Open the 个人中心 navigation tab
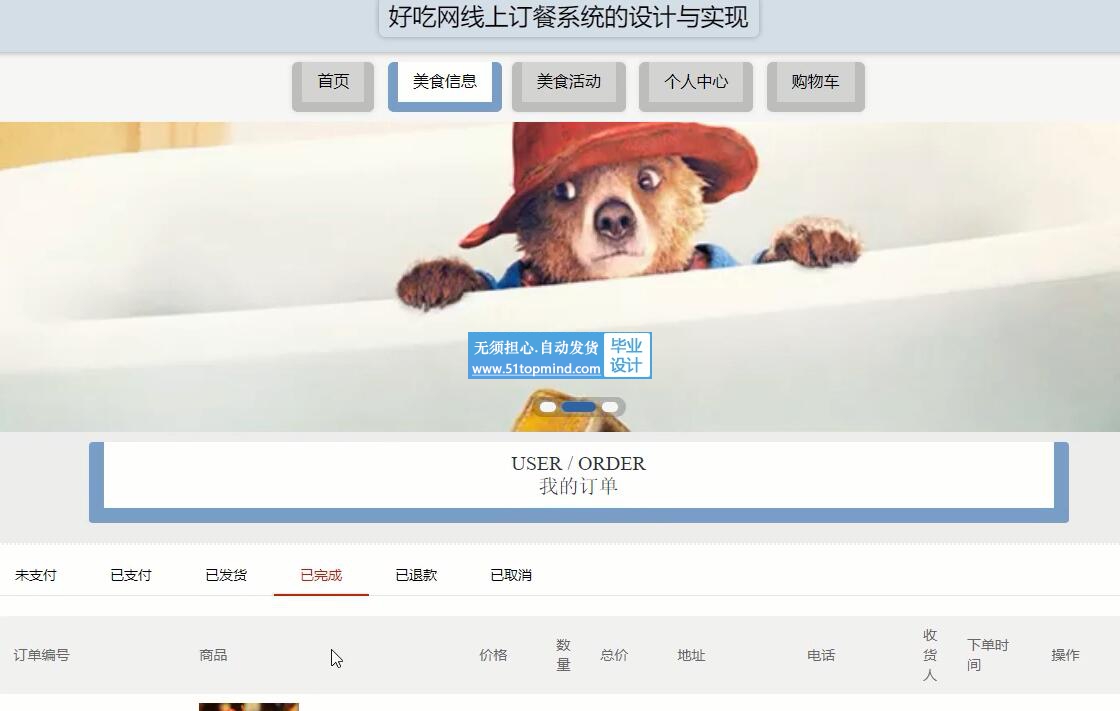The width and height of the screenshot is (1120, 711). click(696, 86)
